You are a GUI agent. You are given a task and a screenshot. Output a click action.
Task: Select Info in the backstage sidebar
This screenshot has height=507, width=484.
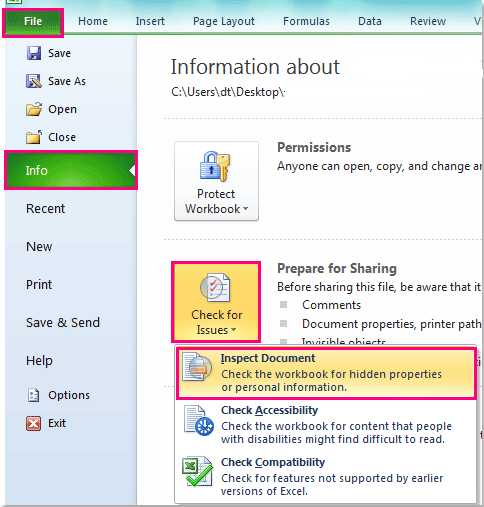pyautogui.click(x=71, y=171)
